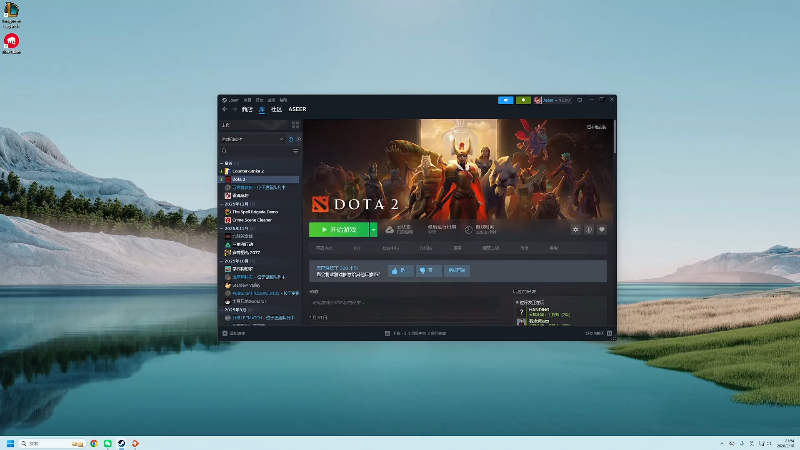The image size is (800, 450).
Task: Open the View menu in title bar
Action: point(247,100)
